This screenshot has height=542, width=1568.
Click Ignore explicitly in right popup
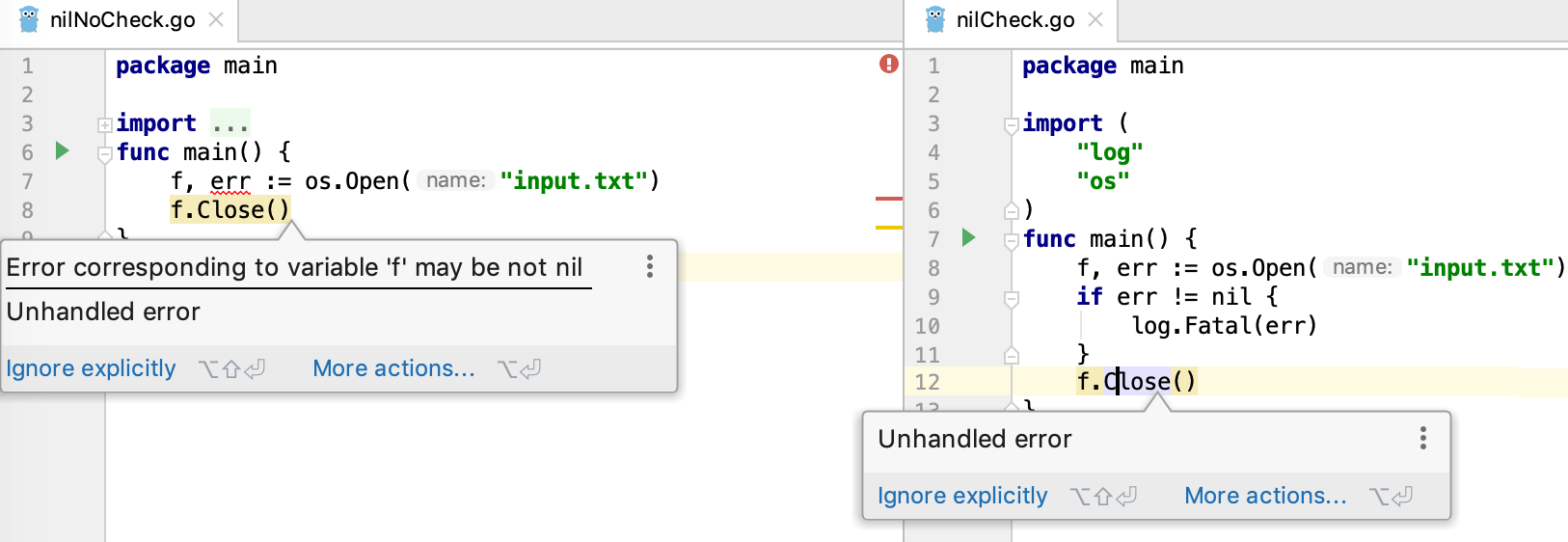(962, 496)
